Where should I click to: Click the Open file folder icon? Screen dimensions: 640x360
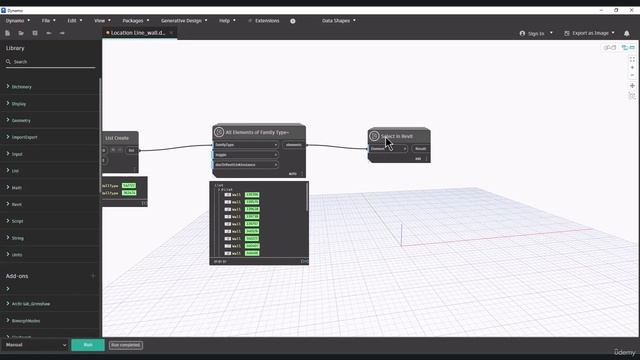(21, 33)
